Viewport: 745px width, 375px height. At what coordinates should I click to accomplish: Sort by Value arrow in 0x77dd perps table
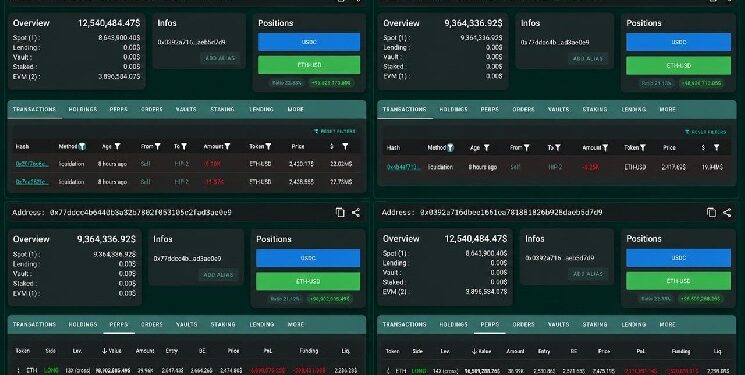(x=105, y=351)
